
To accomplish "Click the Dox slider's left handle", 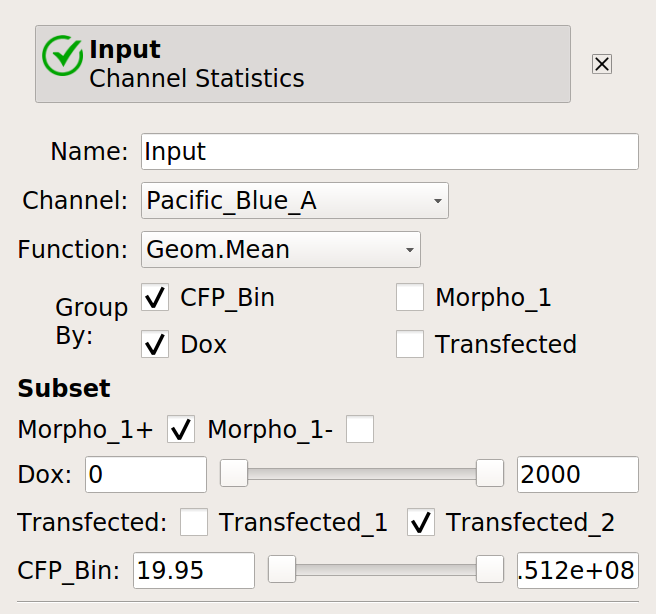I will point(234,473).
